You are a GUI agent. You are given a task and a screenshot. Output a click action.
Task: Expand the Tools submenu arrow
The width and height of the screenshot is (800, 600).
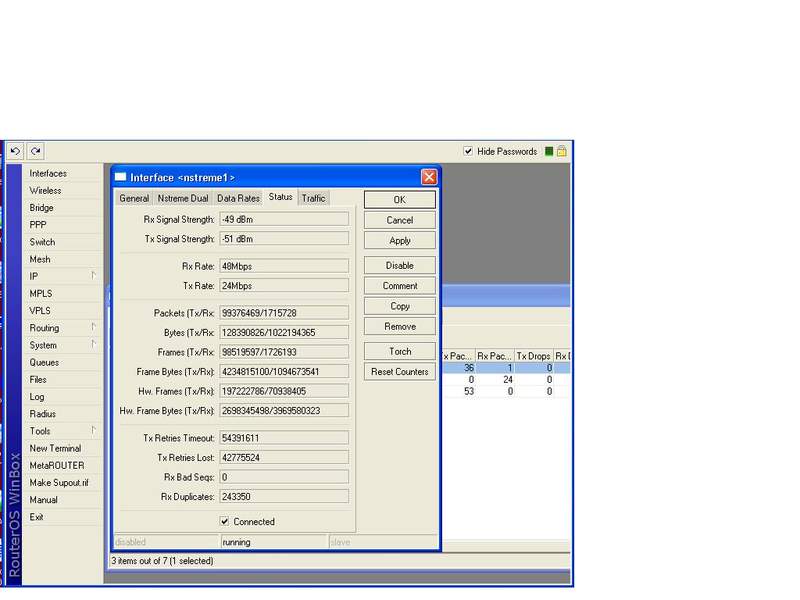(x=93, y=430)
